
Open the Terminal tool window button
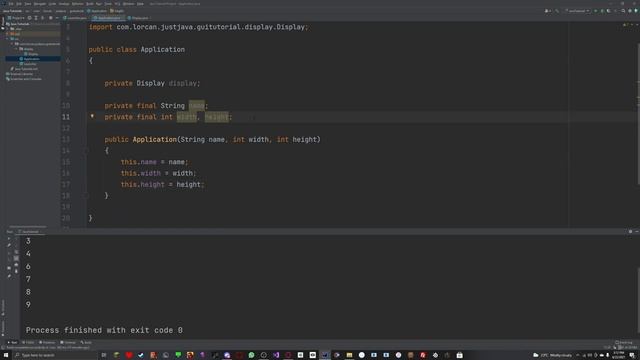click(68, 342)
